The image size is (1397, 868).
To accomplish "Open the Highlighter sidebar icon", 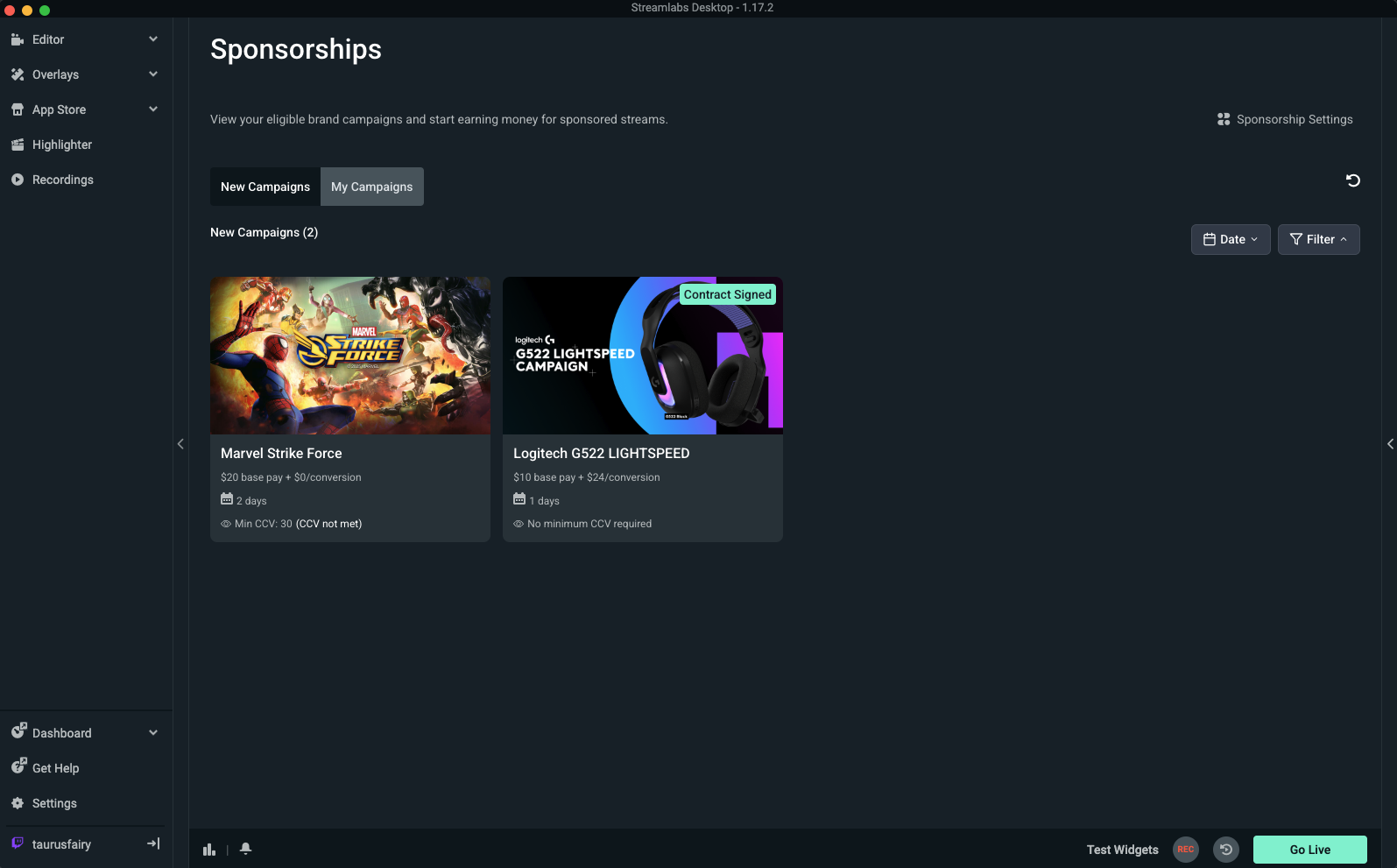I will pyautogui.click(x=18, y=145).
